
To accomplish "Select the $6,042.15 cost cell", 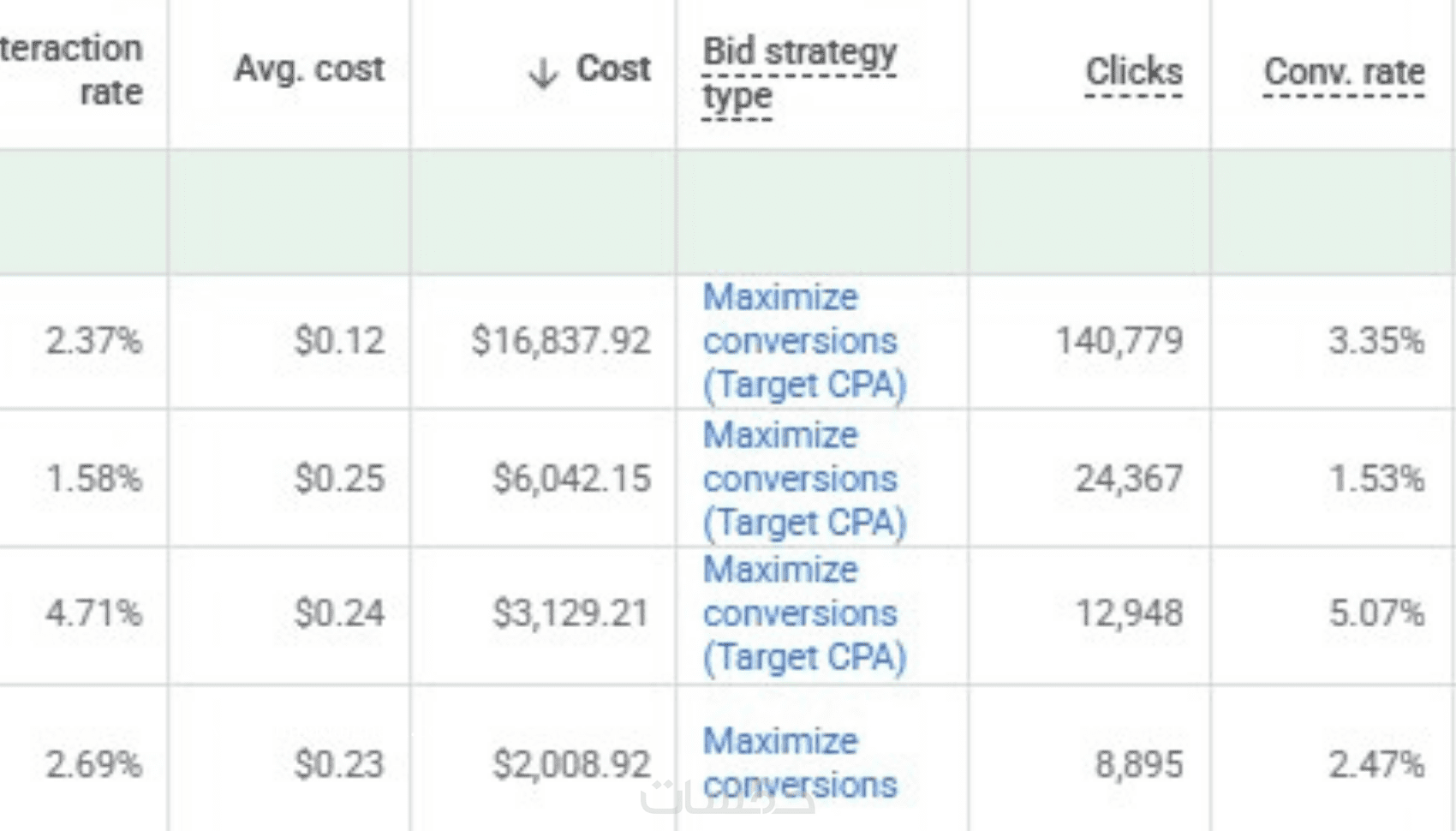I will point(571,479).
